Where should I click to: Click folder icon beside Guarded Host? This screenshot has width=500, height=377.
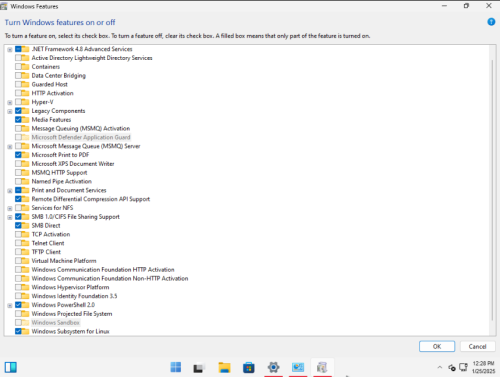coord(25,84)
